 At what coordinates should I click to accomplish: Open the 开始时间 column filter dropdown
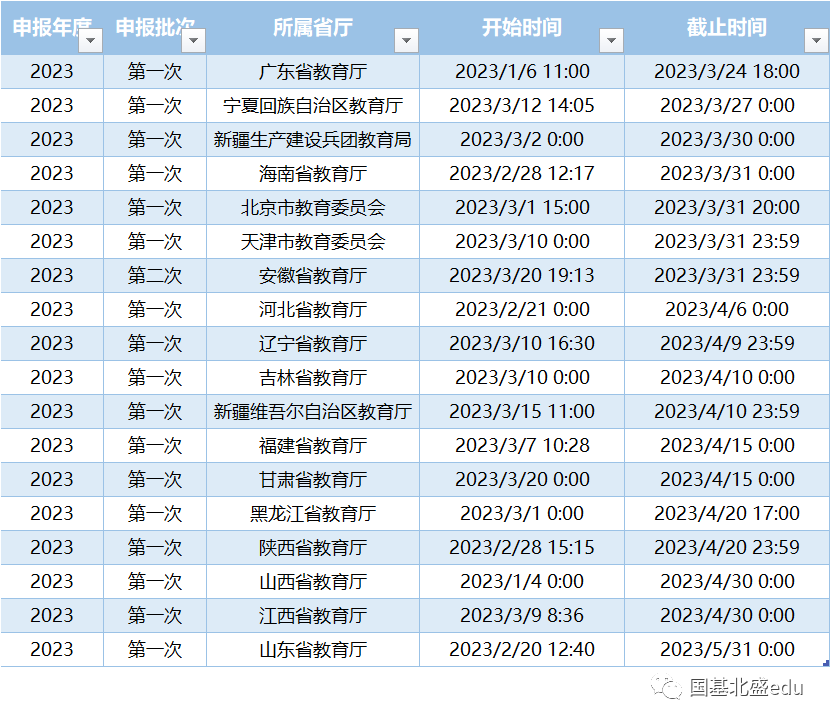click(611, 40)
